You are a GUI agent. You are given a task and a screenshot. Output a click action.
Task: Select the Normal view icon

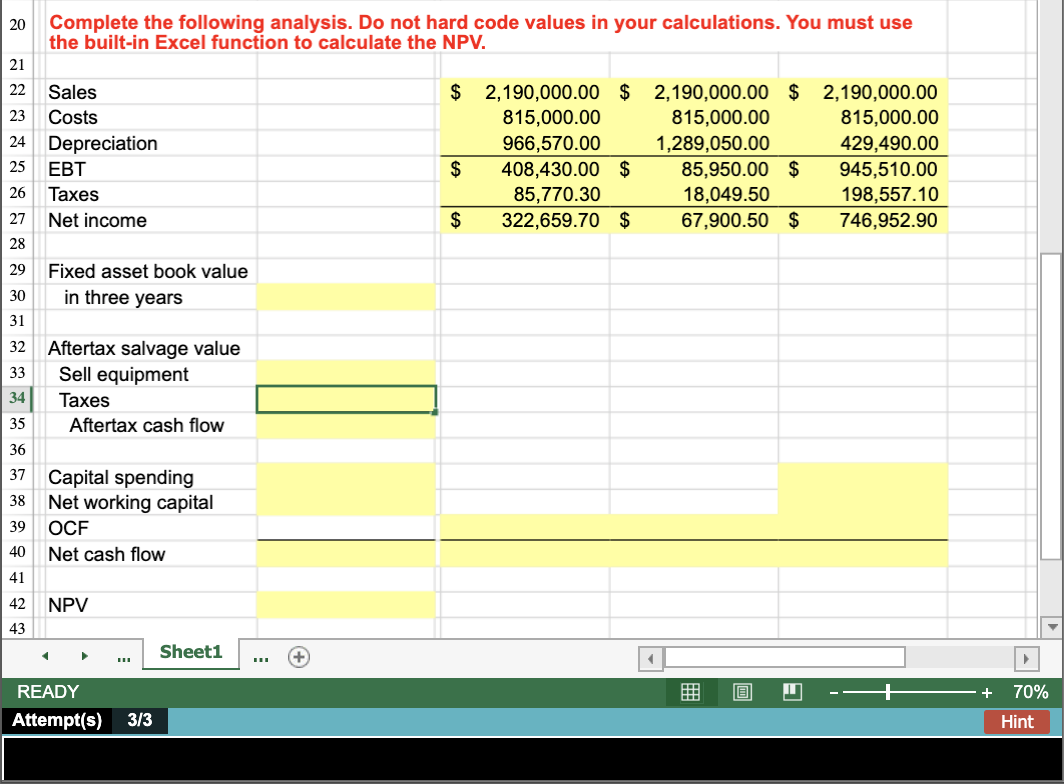coord(690,691)
